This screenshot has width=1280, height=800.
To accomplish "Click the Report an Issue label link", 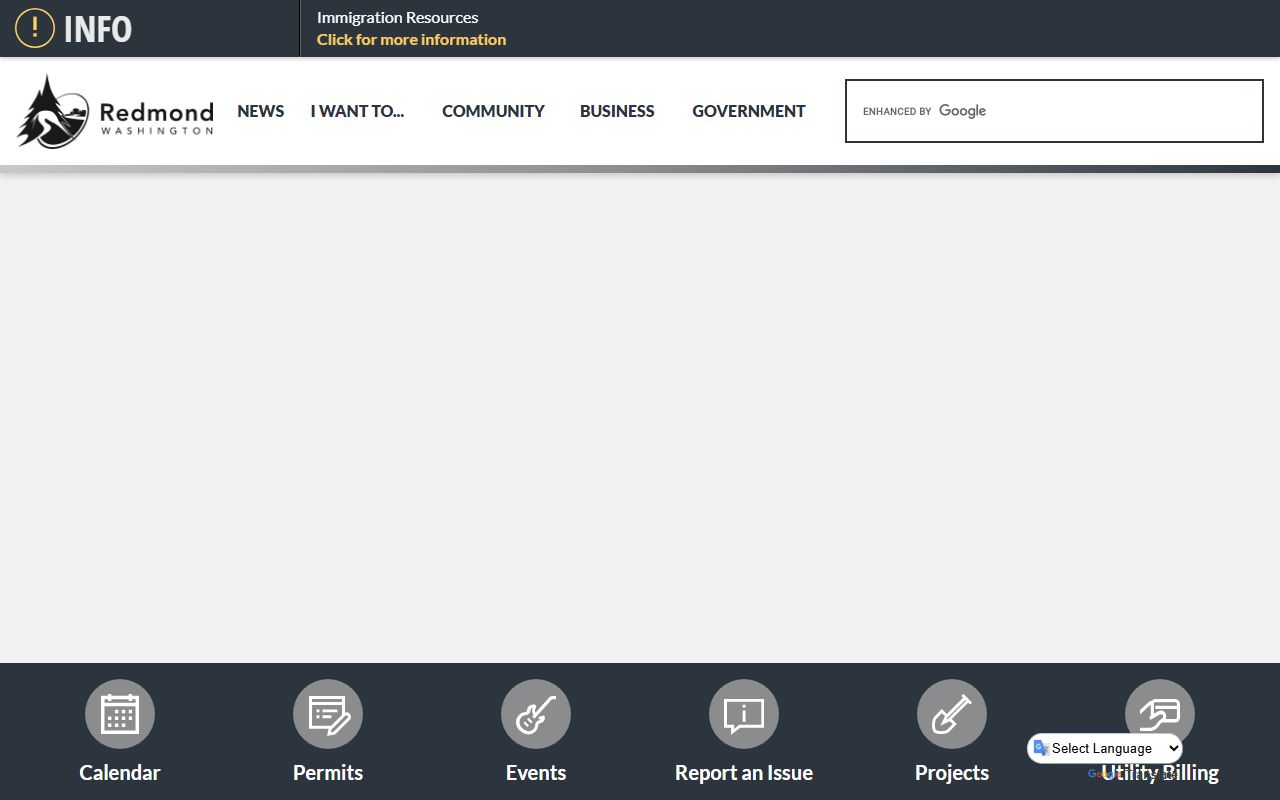I will click(x=744, y=773).
